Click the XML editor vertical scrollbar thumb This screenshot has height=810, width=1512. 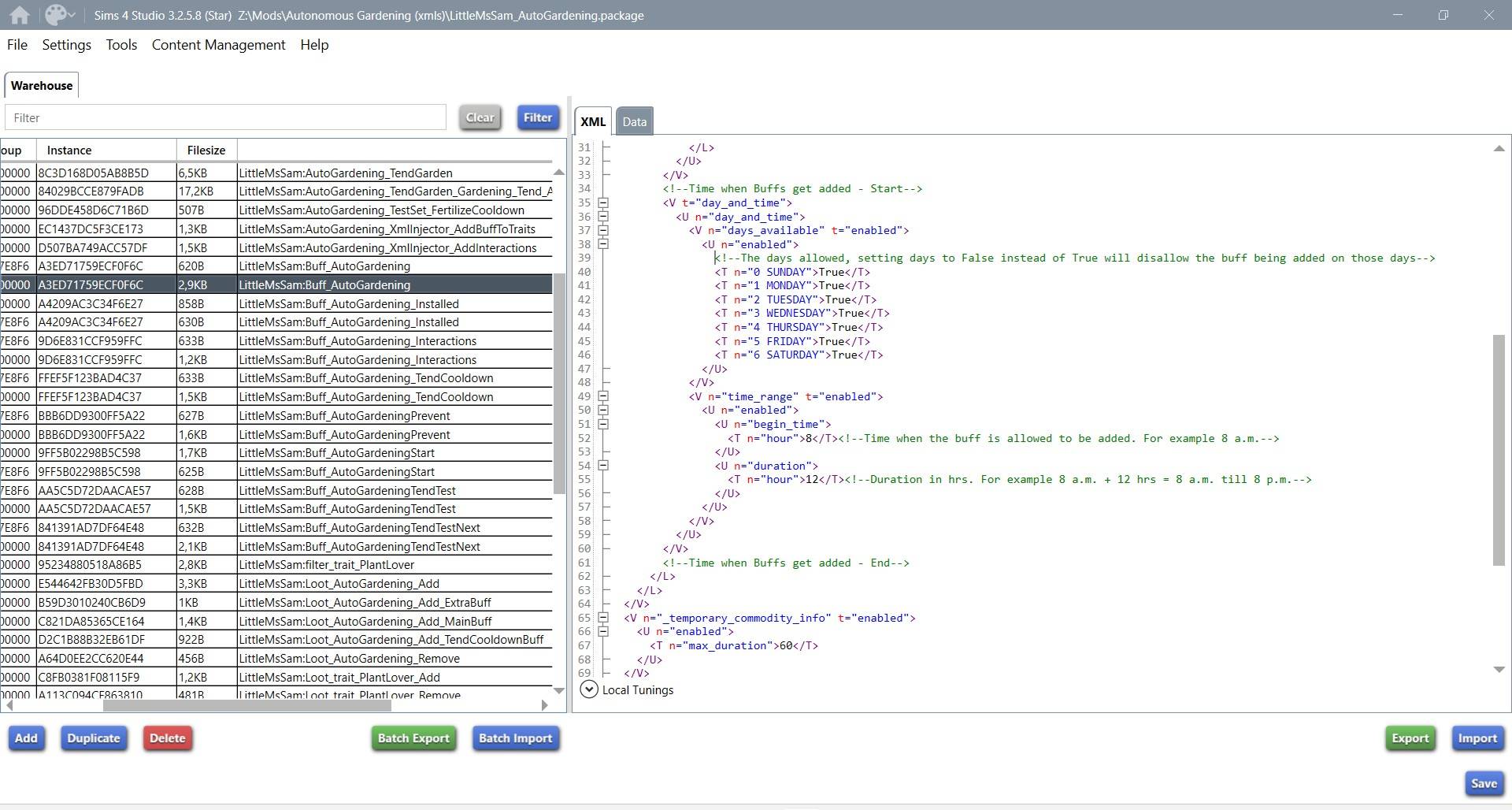[x=1499, y=449]
